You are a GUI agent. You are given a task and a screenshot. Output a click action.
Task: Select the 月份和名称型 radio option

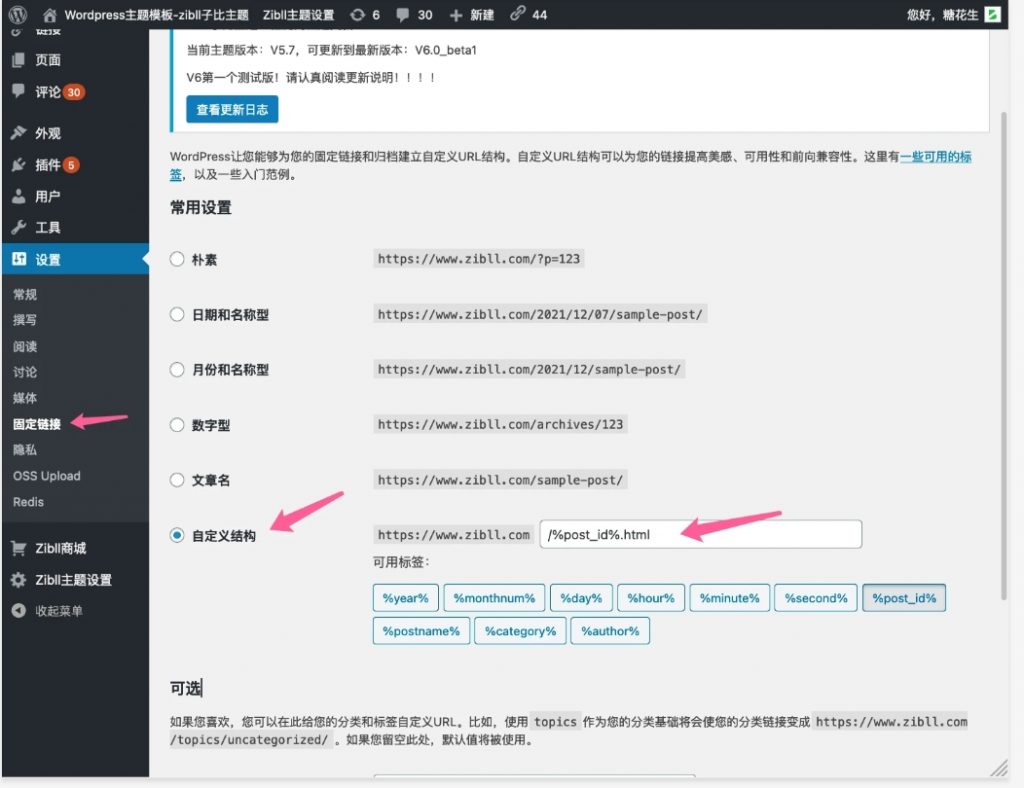177,370
